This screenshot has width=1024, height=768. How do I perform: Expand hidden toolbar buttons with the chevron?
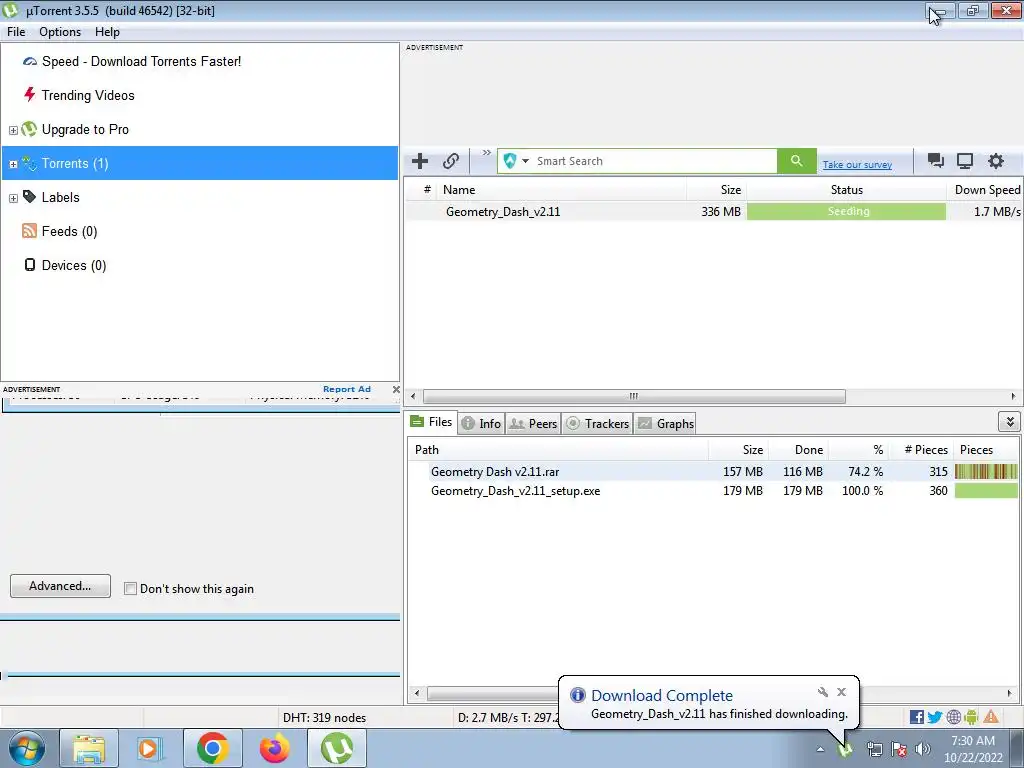(x=487, y=153)
